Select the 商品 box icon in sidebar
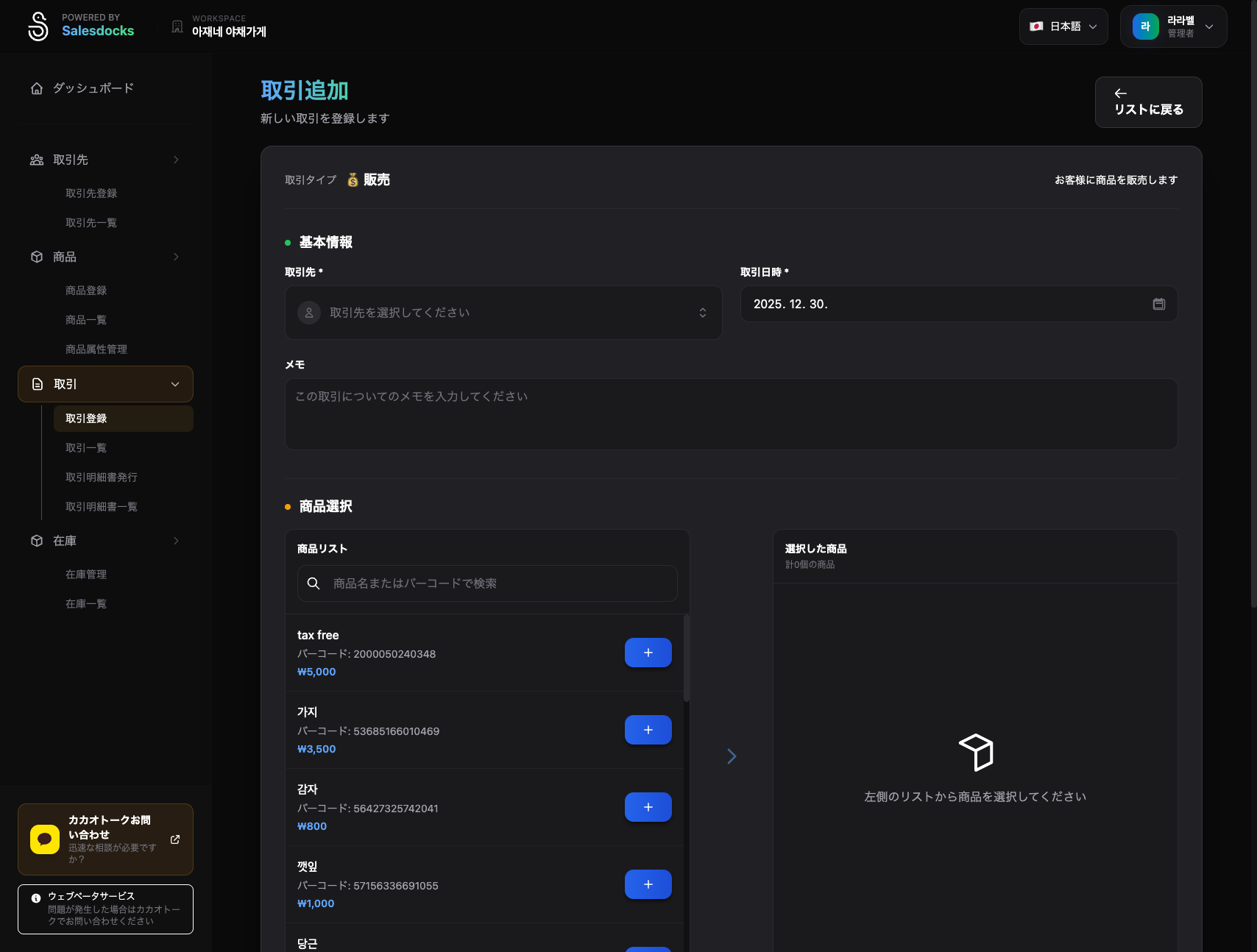The width and height of the screenshot is (1257, 952). pos(37,257)
